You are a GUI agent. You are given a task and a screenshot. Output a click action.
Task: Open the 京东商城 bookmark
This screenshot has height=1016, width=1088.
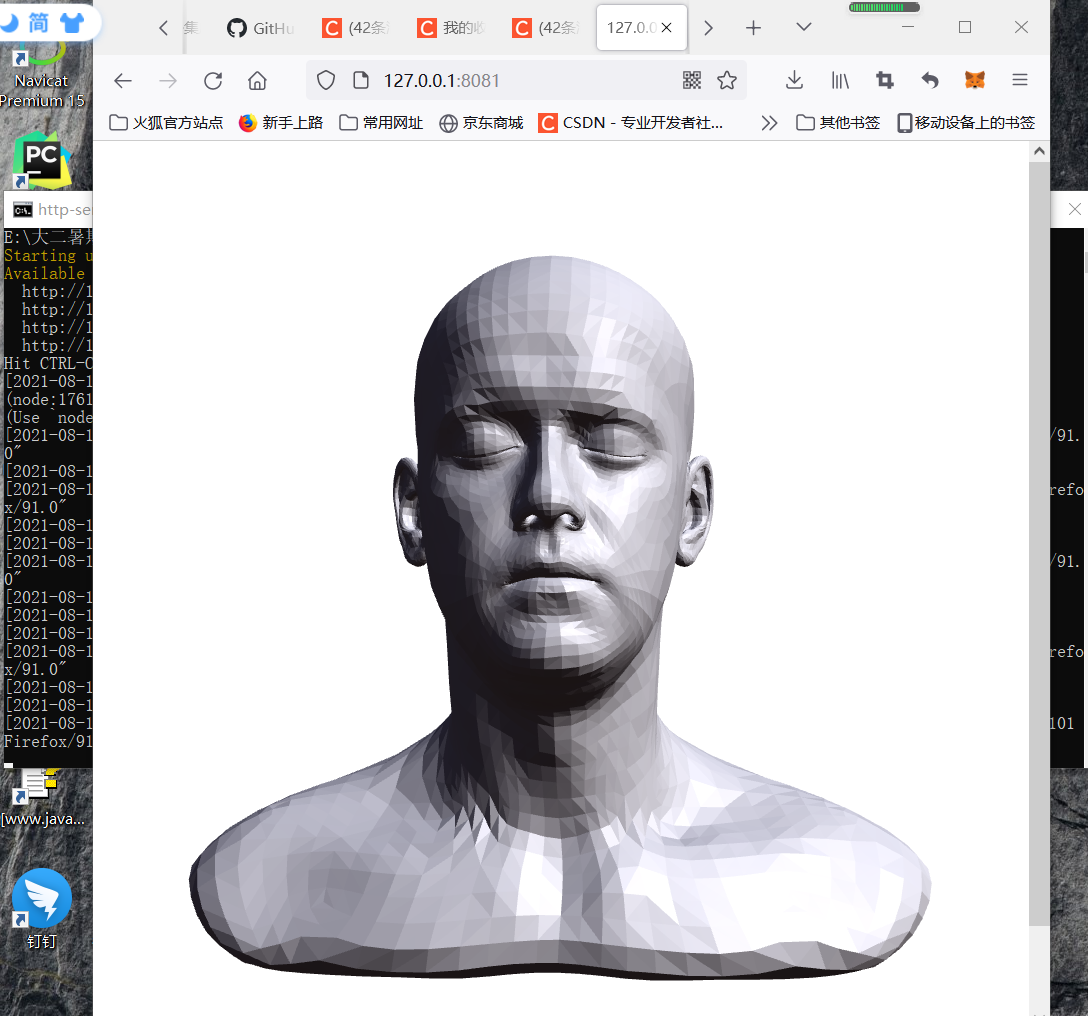pos(482,123)
